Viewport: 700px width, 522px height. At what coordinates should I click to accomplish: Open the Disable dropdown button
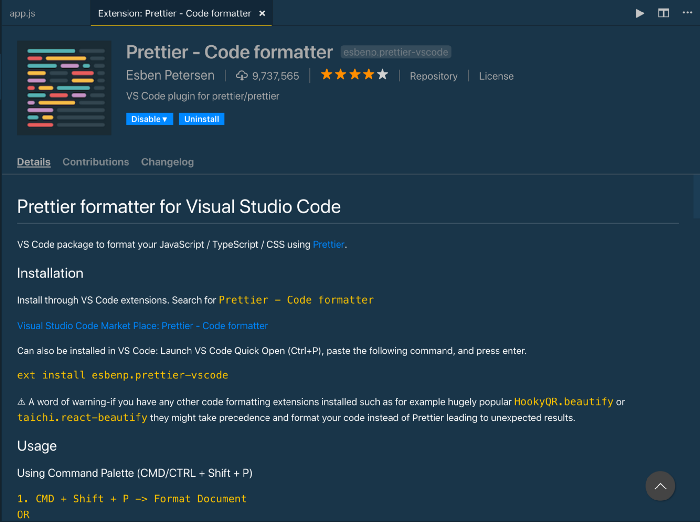coord(149,119)
